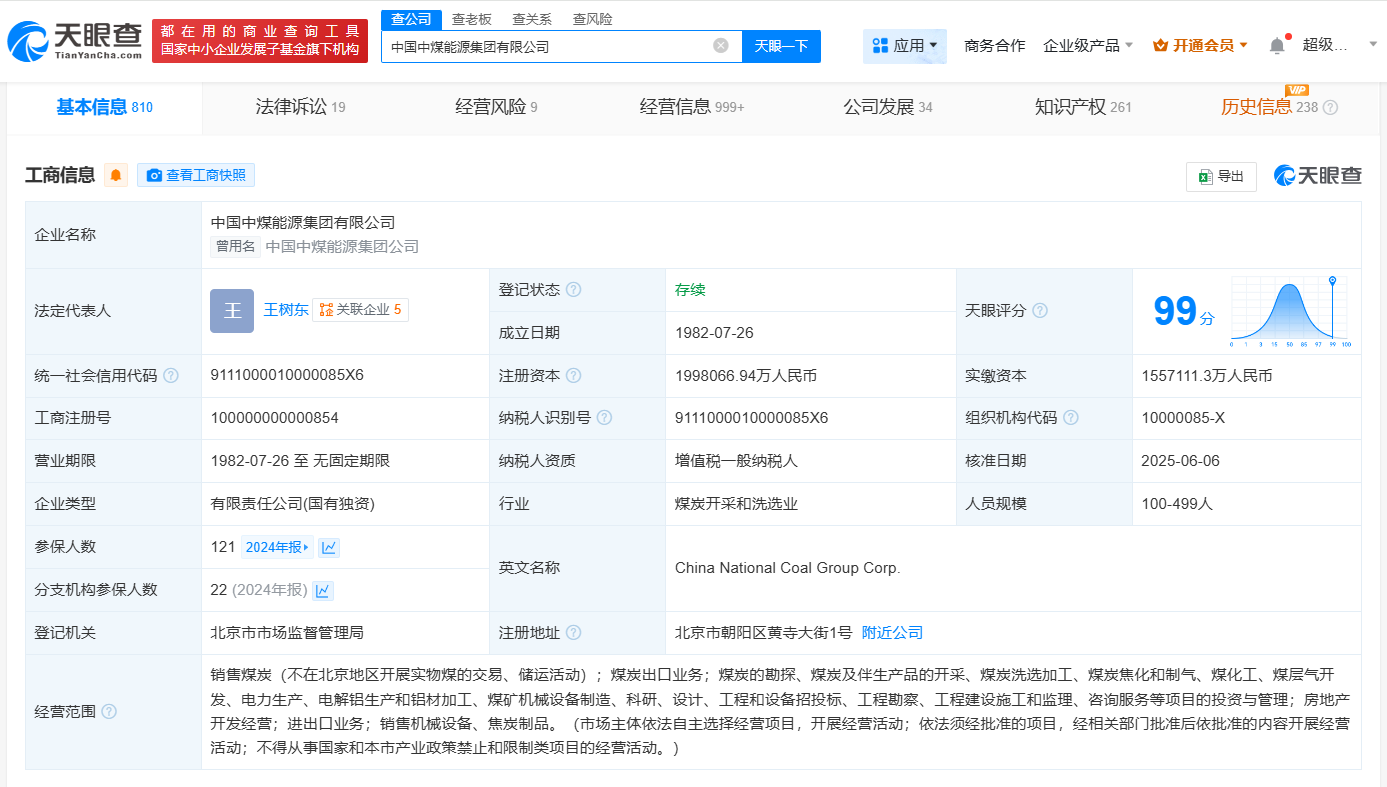Open the 商务合作 link
Image resolution: width=1387 pixels, height=787 pixels.
pyautogui.click(x=994, y=46)
